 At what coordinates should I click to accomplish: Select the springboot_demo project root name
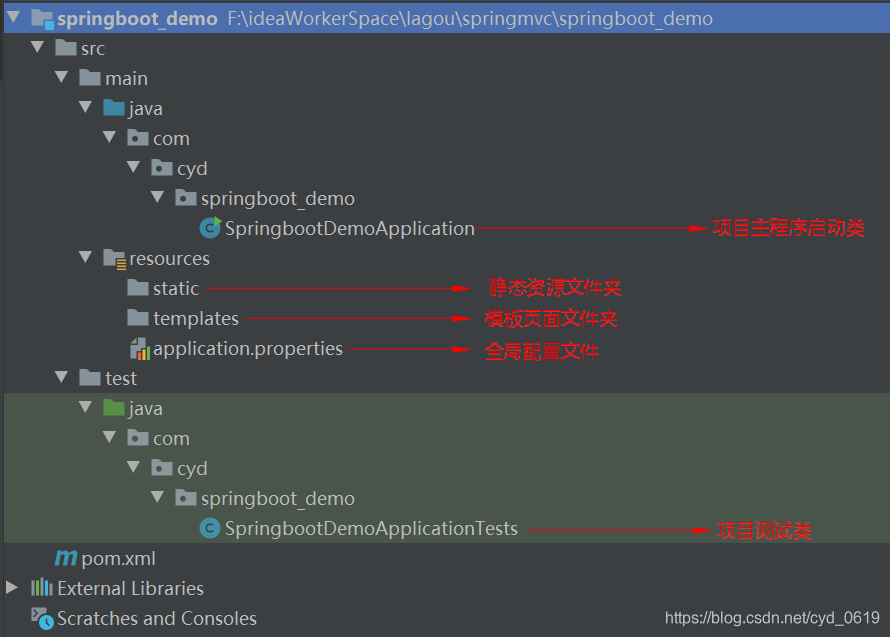tap(137, 19)
